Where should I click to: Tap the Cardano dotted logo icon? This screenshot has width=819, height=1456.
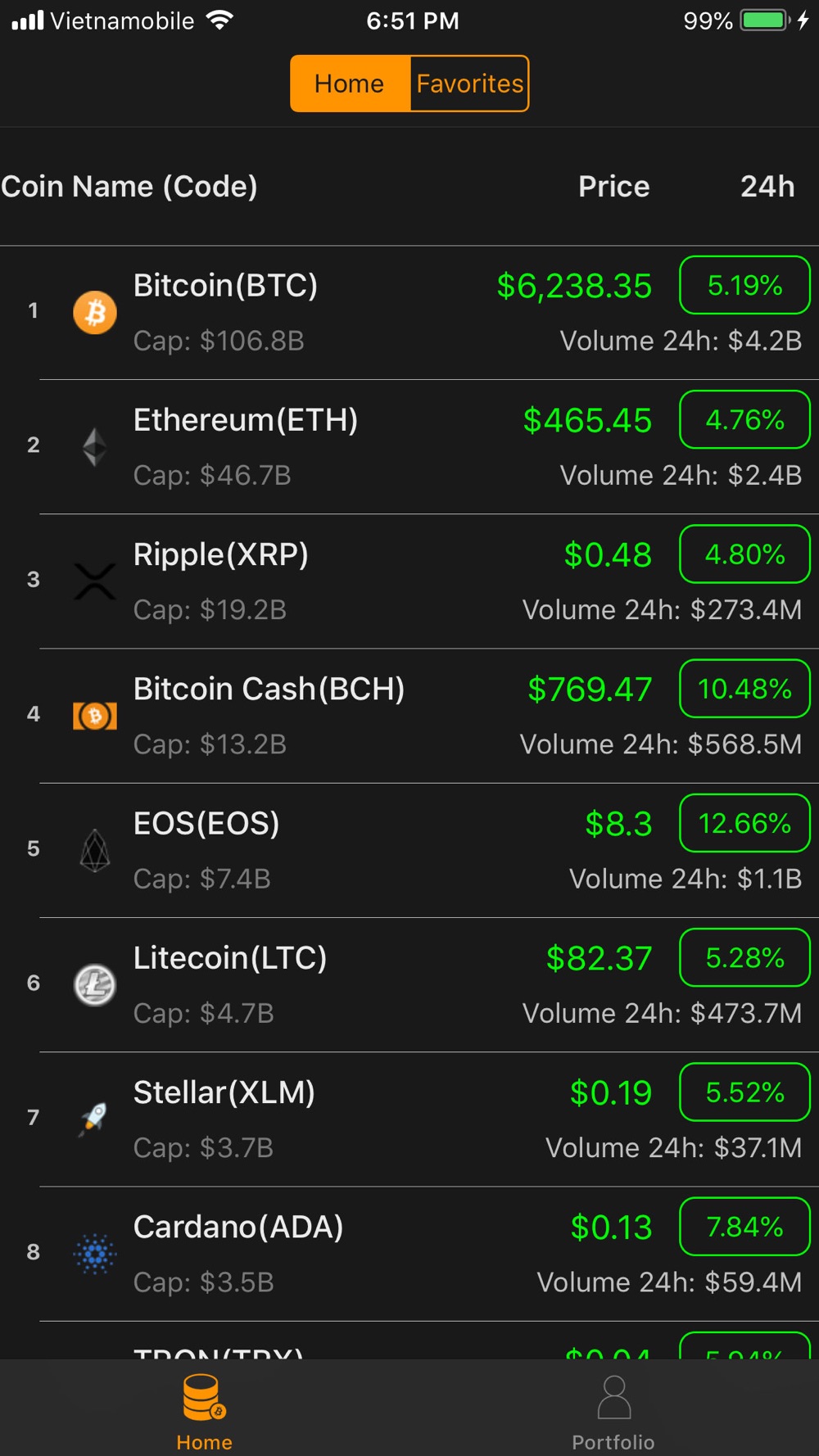pos(95,1254)
